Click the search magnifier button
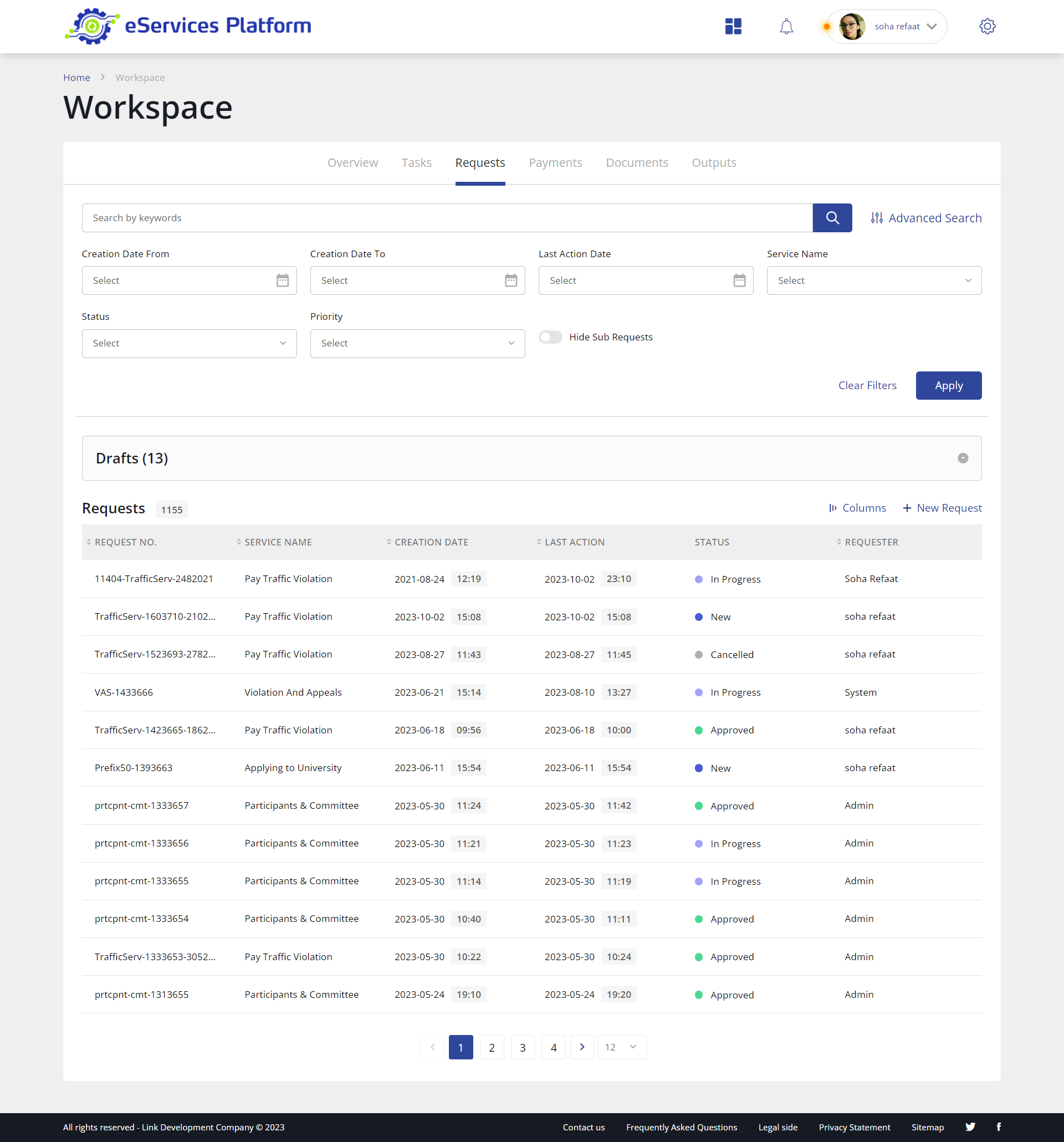Viewport: 1064px width, 1142px height. (x=831, y=218)
